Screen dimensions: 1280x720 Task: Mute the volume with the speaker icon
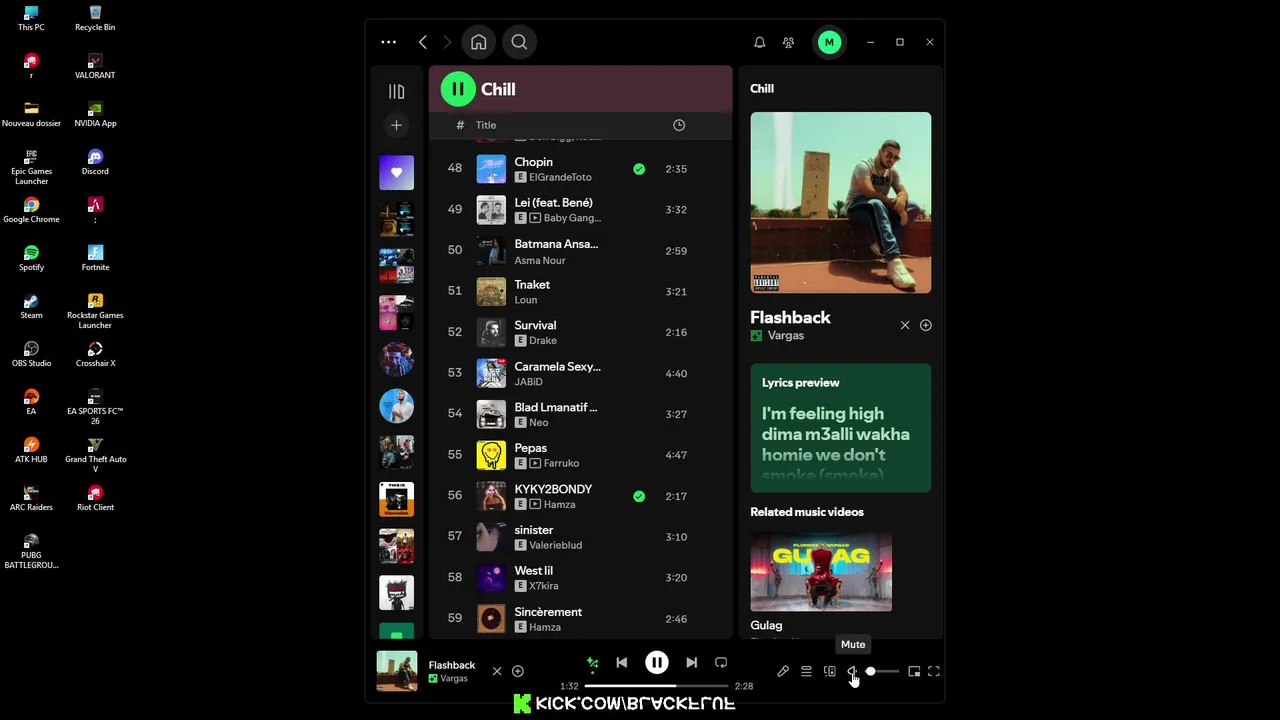pyautogui.click(x=852, y=671)
